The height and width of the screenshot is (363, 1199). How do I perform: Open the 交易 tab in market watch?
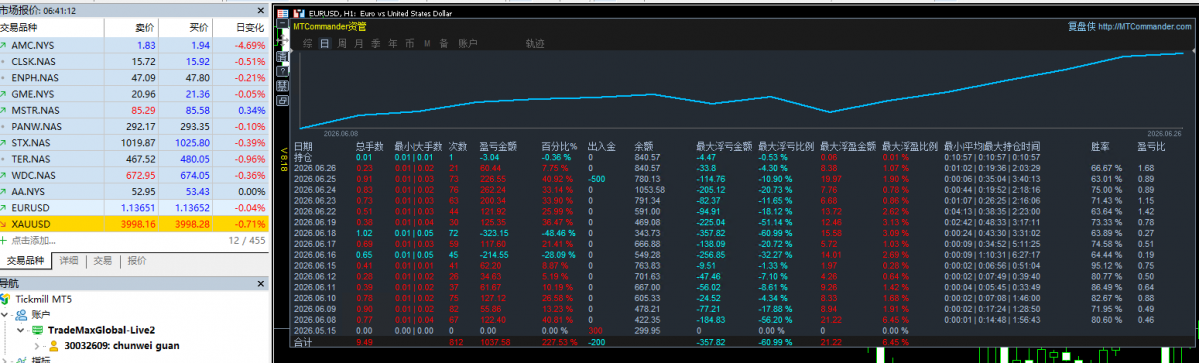102,261
